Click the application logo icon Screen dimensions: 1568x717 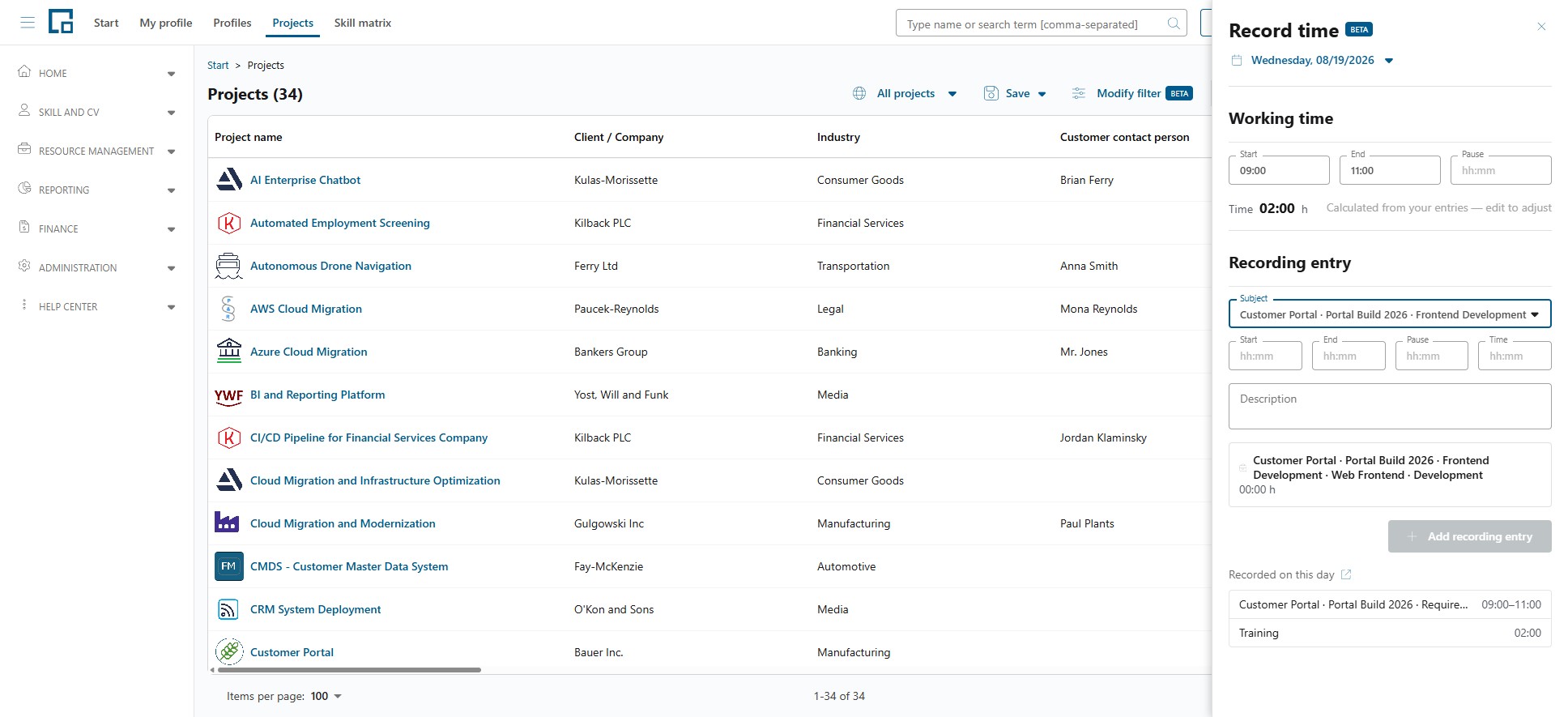(61, 21)
